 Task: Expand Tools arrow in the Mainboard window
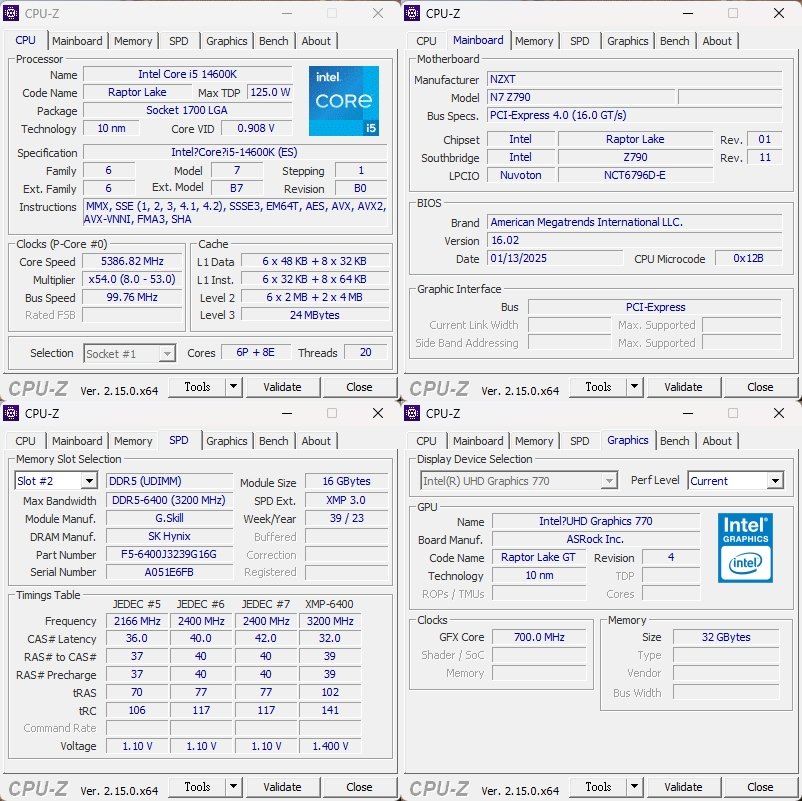633,387
